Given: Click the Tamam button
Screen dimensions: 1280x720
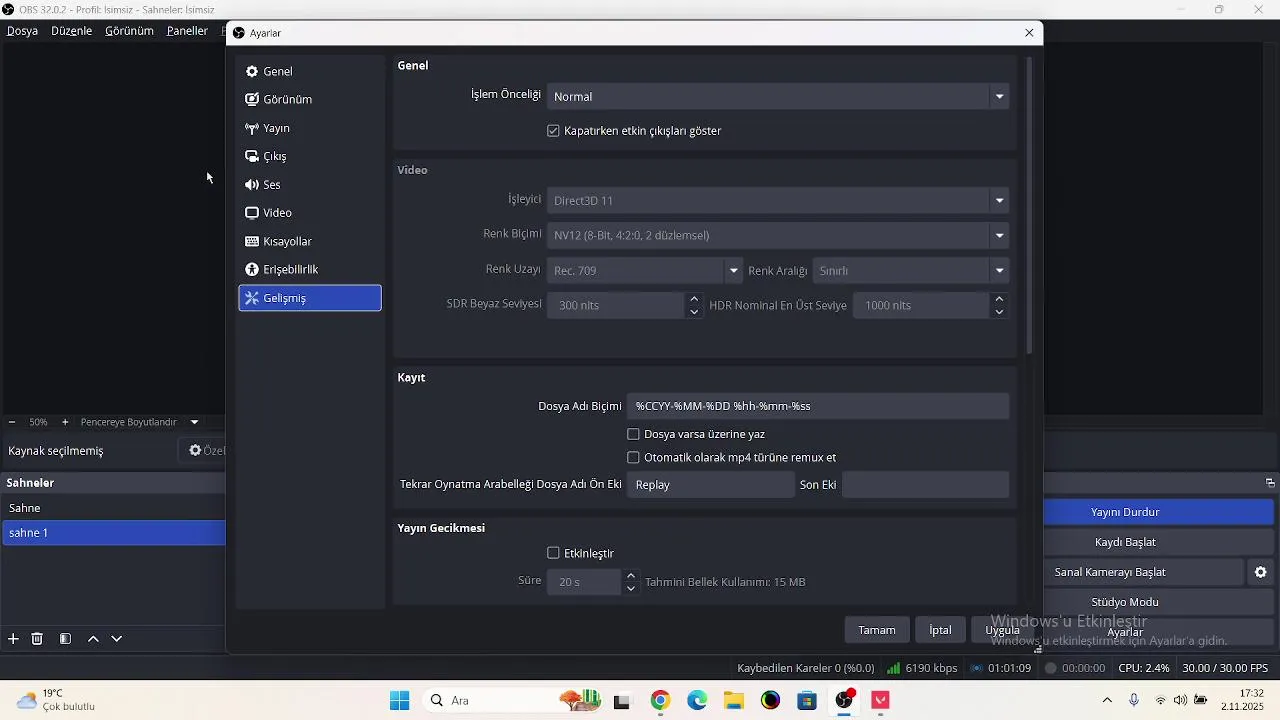Looking at the screenshot, I should [x=877, y=630].
